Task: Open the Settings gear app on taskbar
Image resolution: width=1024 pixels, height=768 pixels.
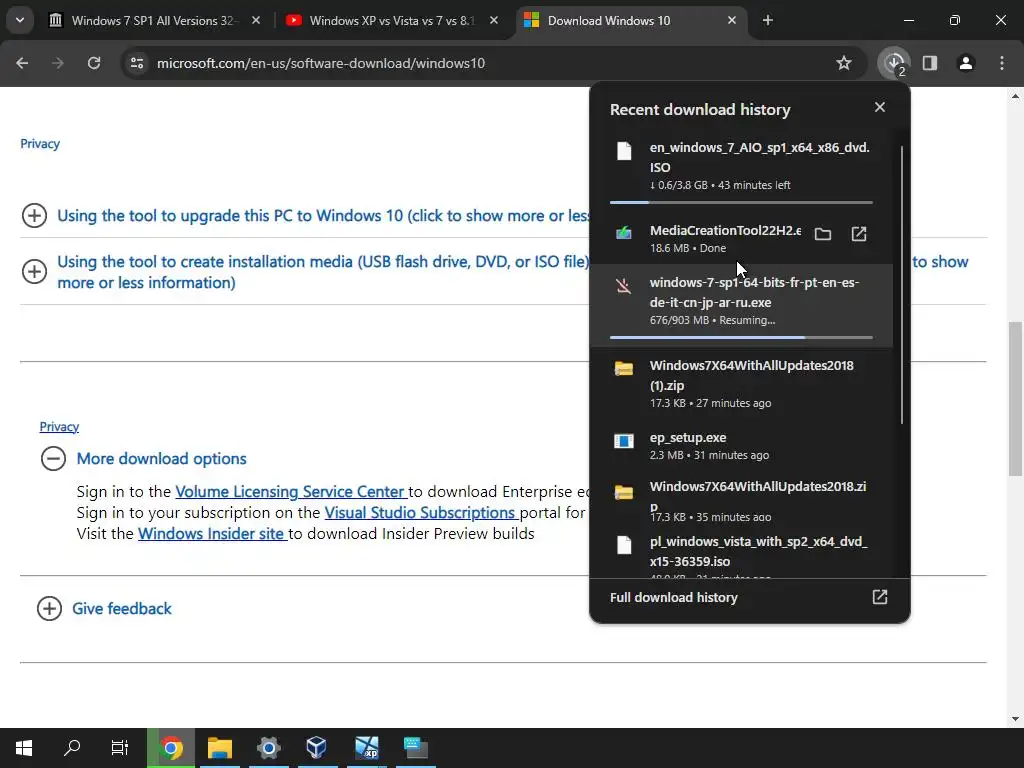Action: 268,748
